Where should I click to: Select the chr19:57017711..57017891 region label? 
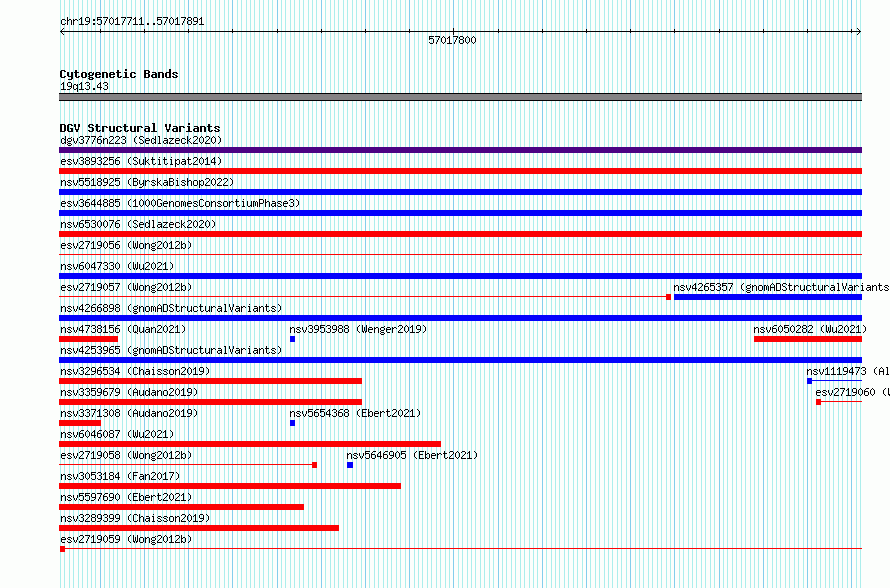(x=132, y=22)
